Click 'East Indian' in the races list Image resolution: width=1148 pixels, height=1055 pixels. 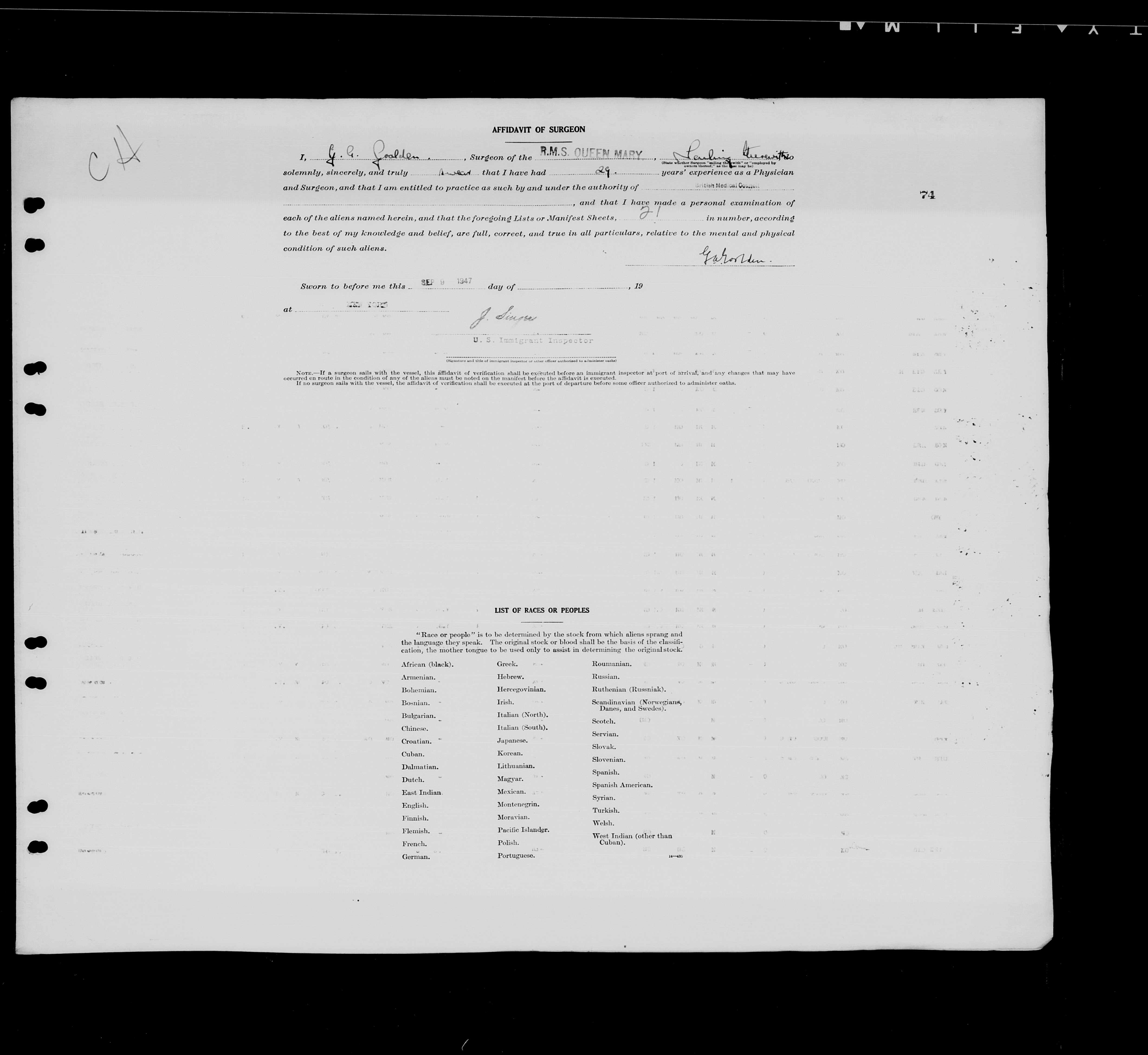421,792
